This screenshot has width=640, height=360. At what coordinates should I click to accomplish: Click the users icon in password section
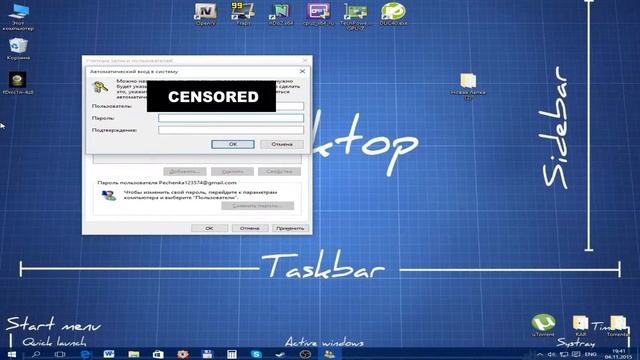click(x=109, y=196)
